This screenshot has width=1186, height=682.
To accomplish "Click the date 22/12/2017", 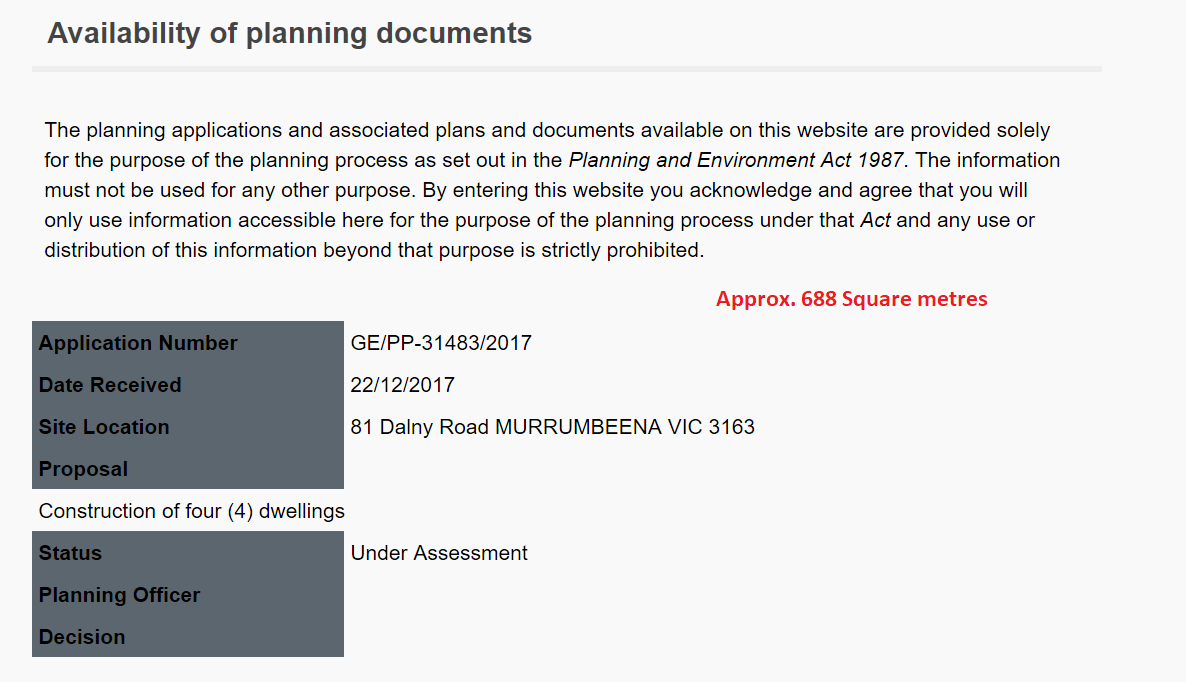I will tap(402, 385).
